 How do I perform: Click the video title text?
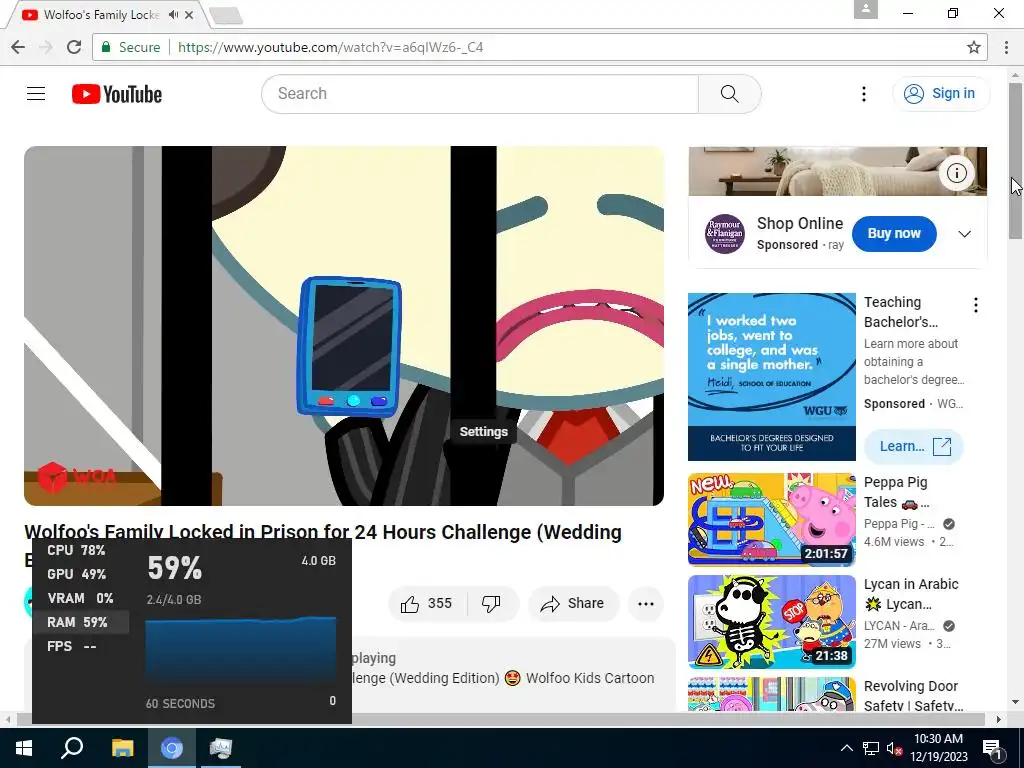tap(323, 532)
